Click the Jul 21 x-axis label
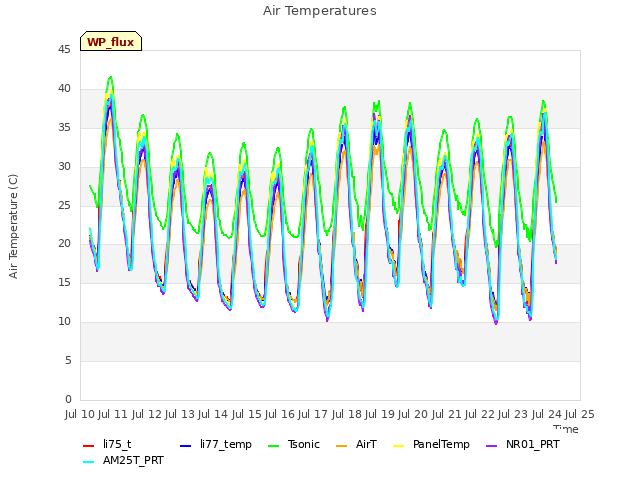 click(x=446, y=415)
